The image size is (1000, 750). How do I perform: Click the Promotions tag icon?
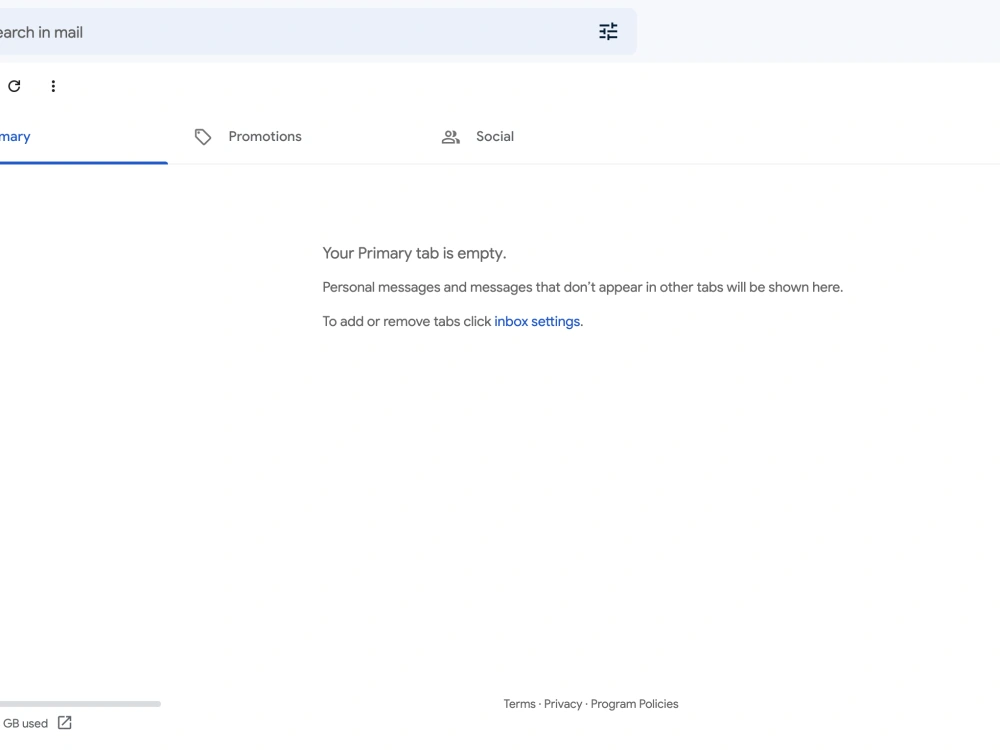(x=203, y=136)
